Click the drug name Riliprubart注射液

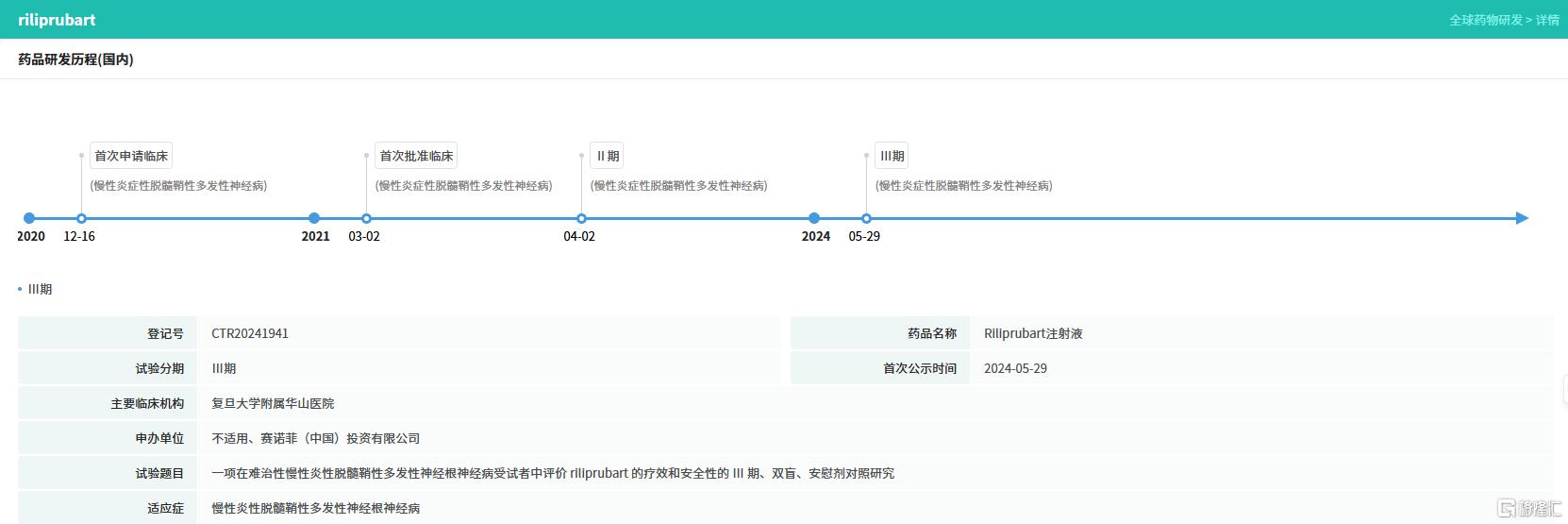click(1033, 333)
